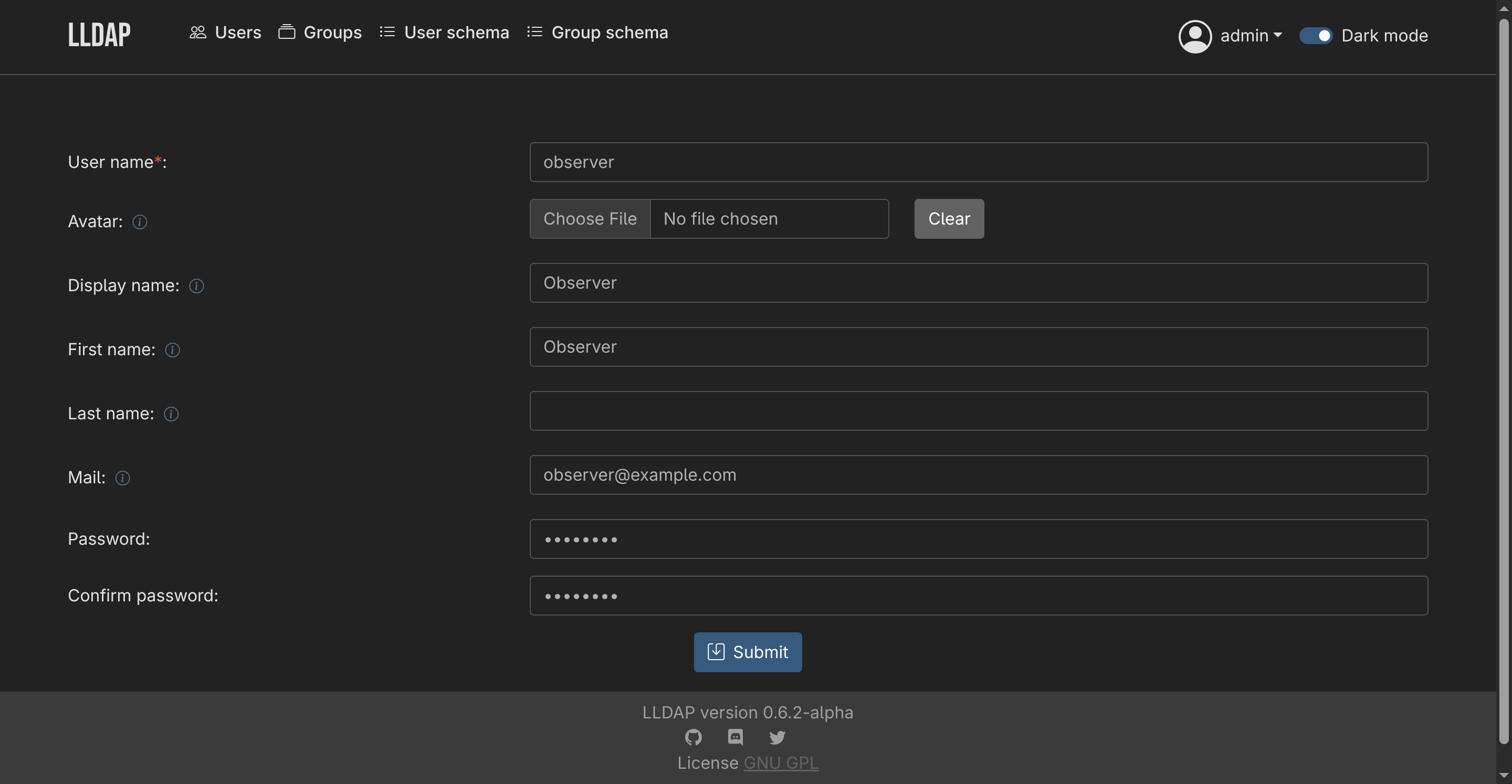Open the Mail field info icon
This screenshot has height=784, width=1512.
[x=122, y=478]
